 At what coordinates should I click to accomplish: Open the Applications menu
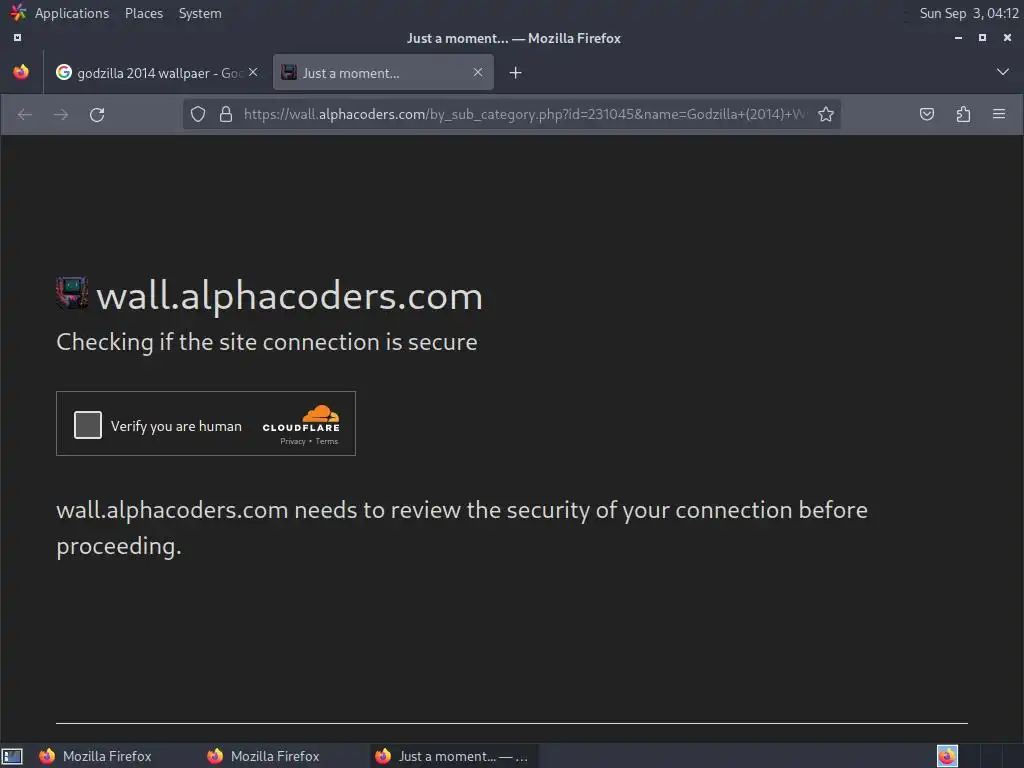click(x=72, y=13)
